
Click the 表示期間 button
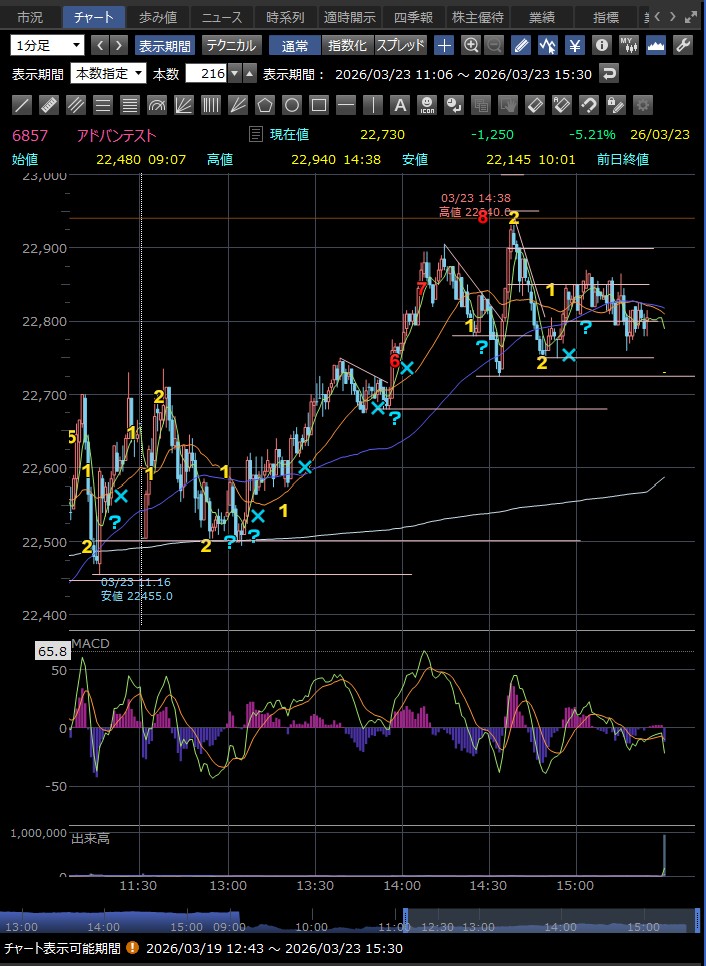click(x=166, y=45)
